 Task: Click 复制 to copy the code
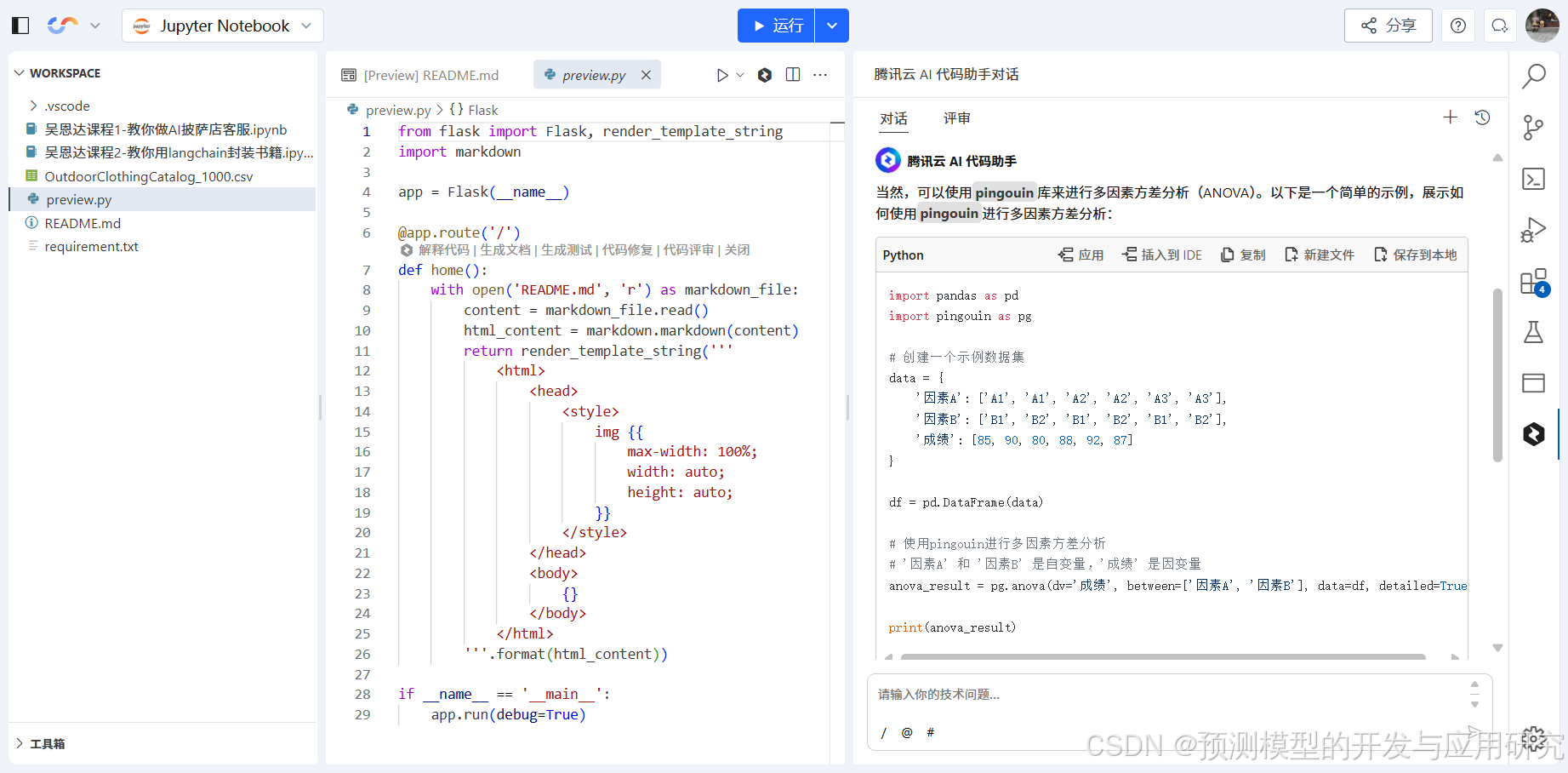[x=1243, y=255]
